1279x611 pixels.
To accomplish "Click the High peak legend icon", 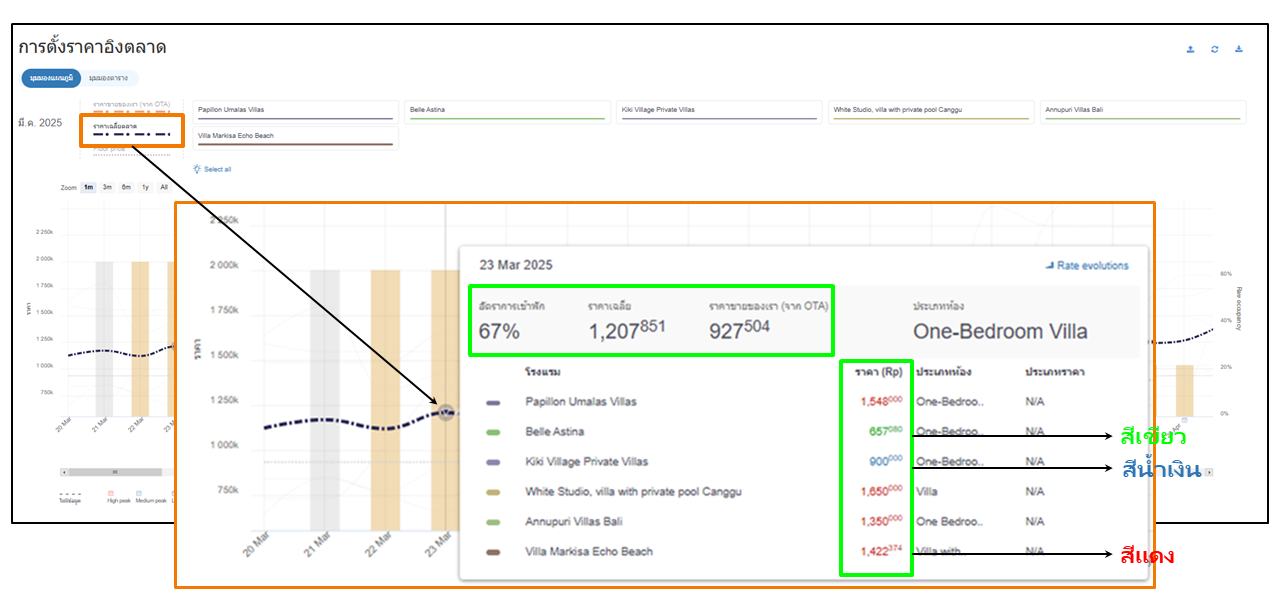I will (x=110, y=494).
